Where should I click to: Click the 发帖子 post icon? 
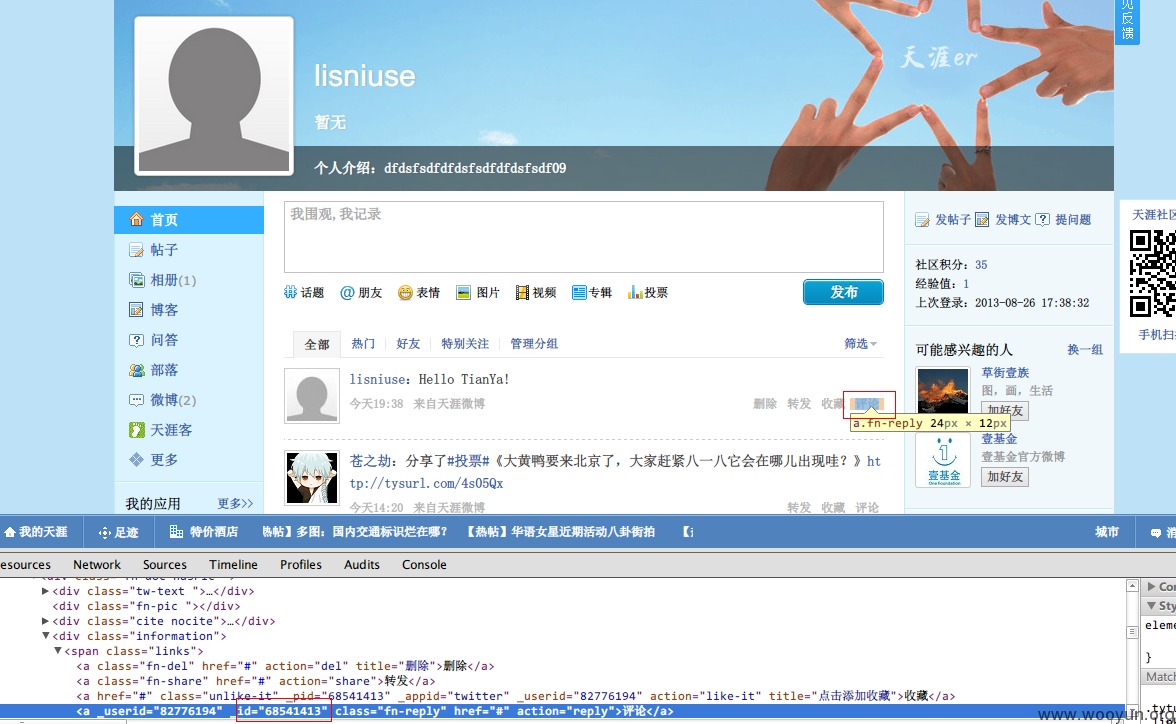click(x=922, y=220)
